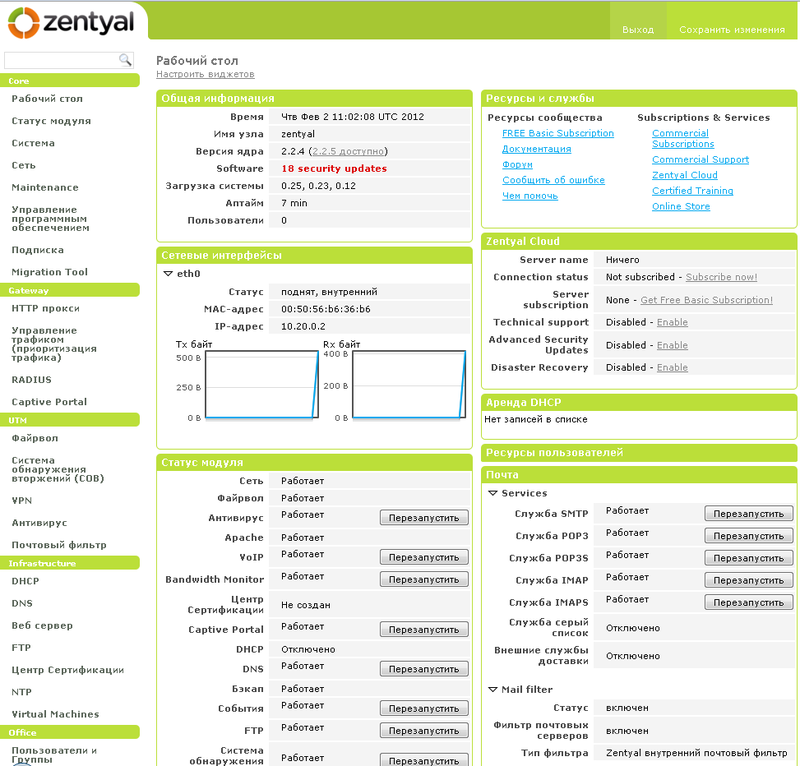The image size is (800, 766).
Task: Open the DHCP module in the sidebar
Action: pyautogui.click(x=28, y=581)
